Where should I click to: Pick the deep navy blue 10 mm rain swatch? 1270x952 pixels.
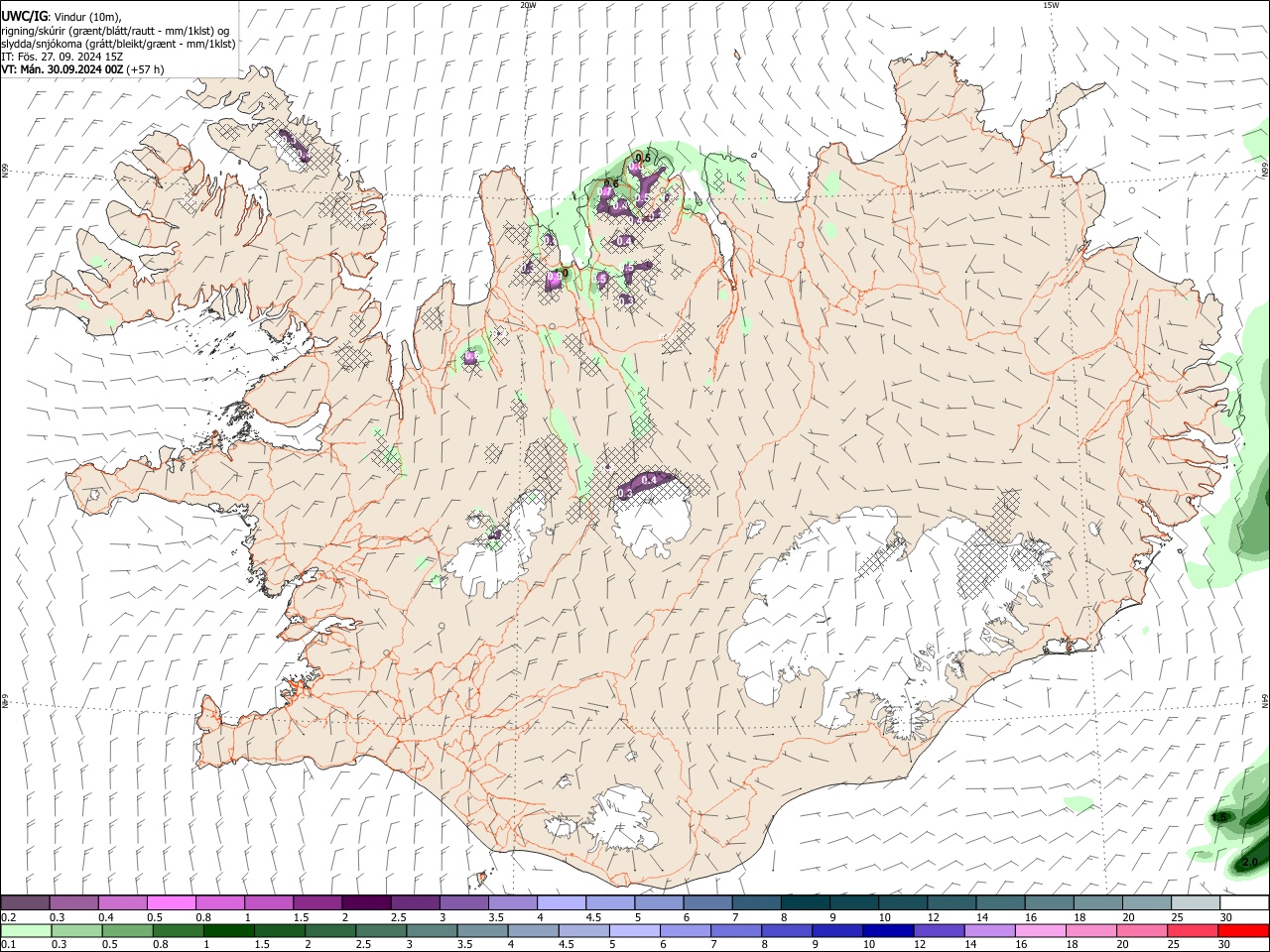point(887,930)
